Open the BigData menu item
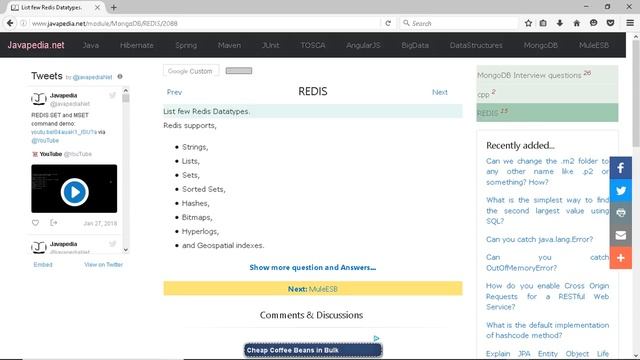This screenshot has height=360, width=640. click(415, 45)
